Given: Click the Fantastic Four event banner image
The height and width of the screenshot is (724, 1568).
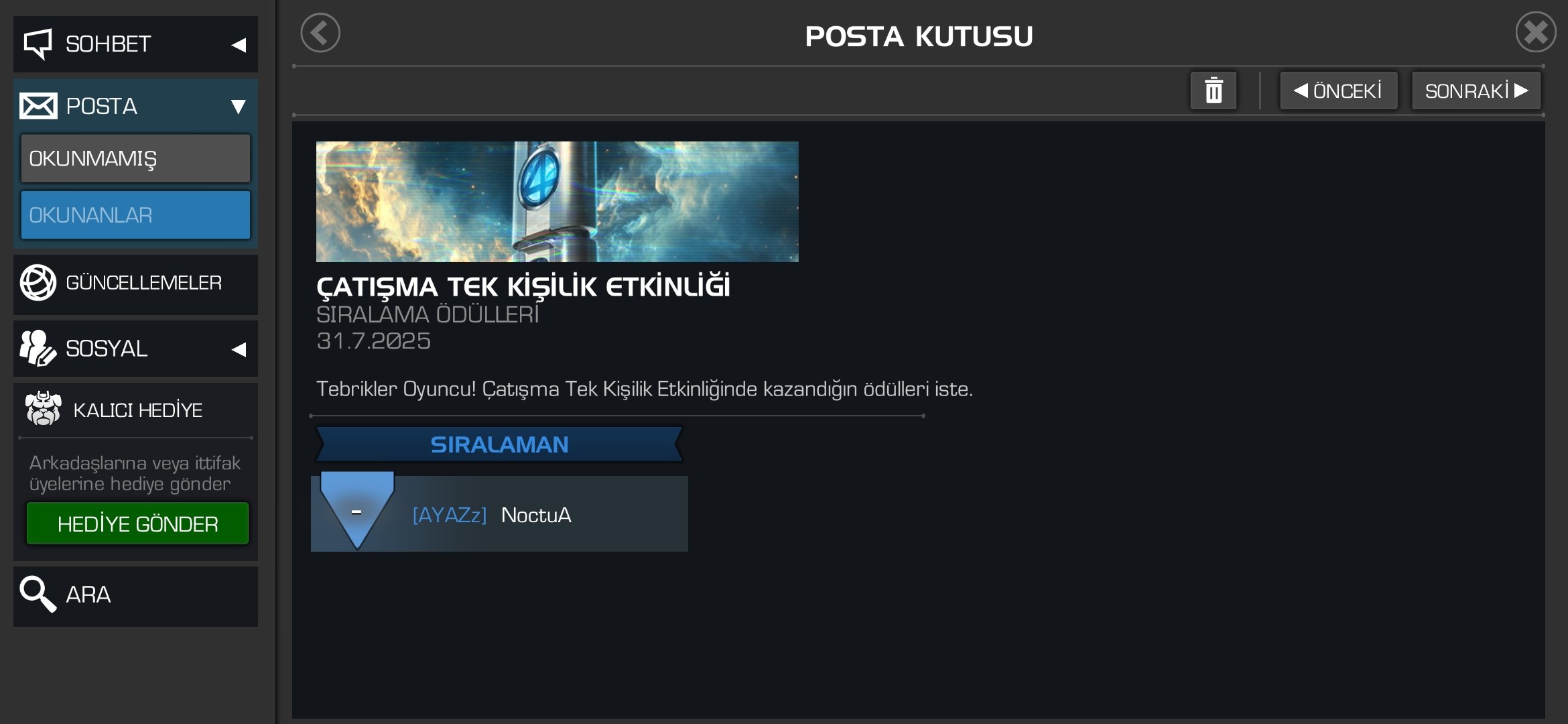Looking at the screenshot, I should pos(557,201).
